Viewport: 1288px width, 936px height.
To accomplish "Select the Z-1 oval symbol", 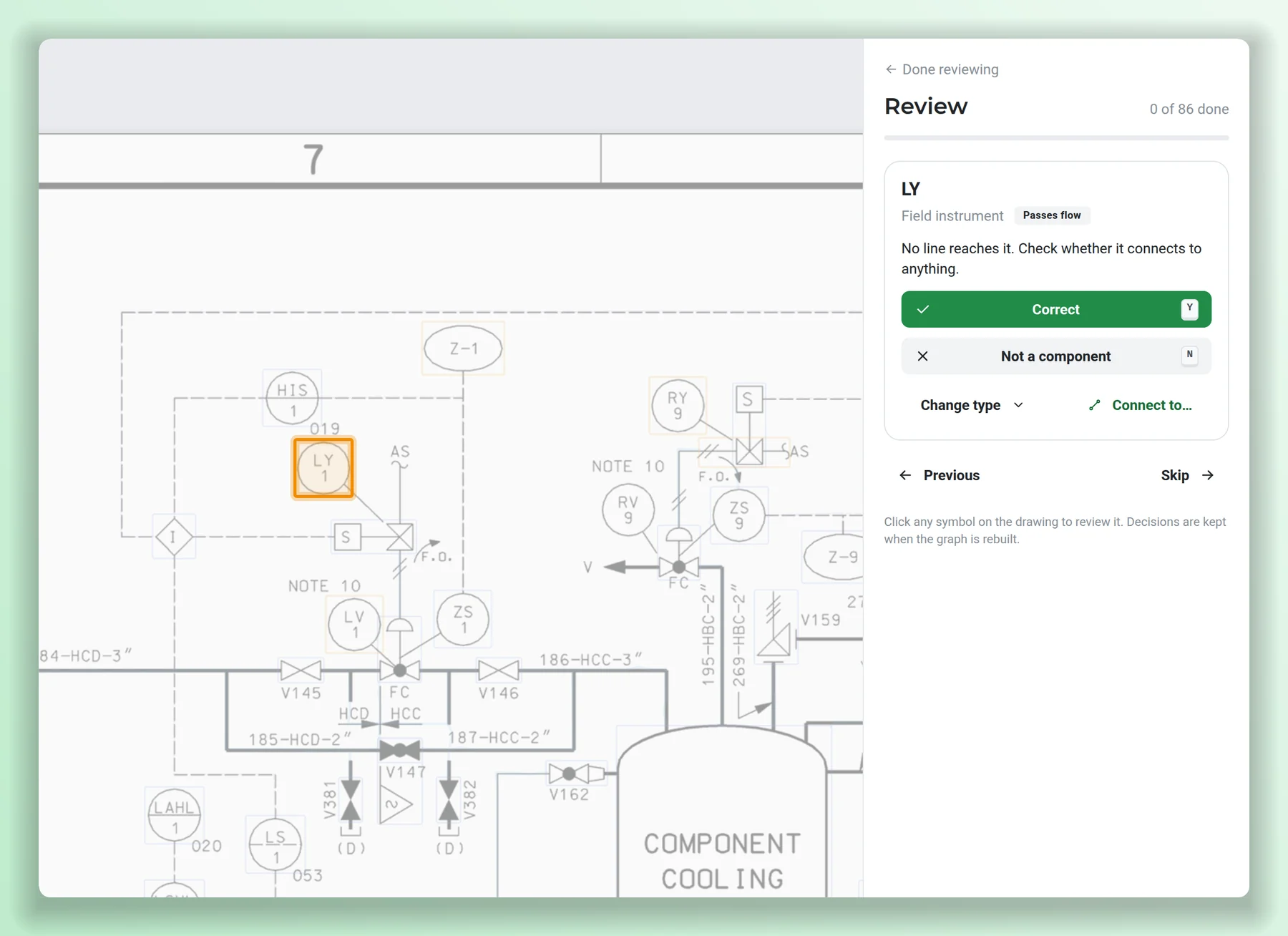I will point(463,348).
